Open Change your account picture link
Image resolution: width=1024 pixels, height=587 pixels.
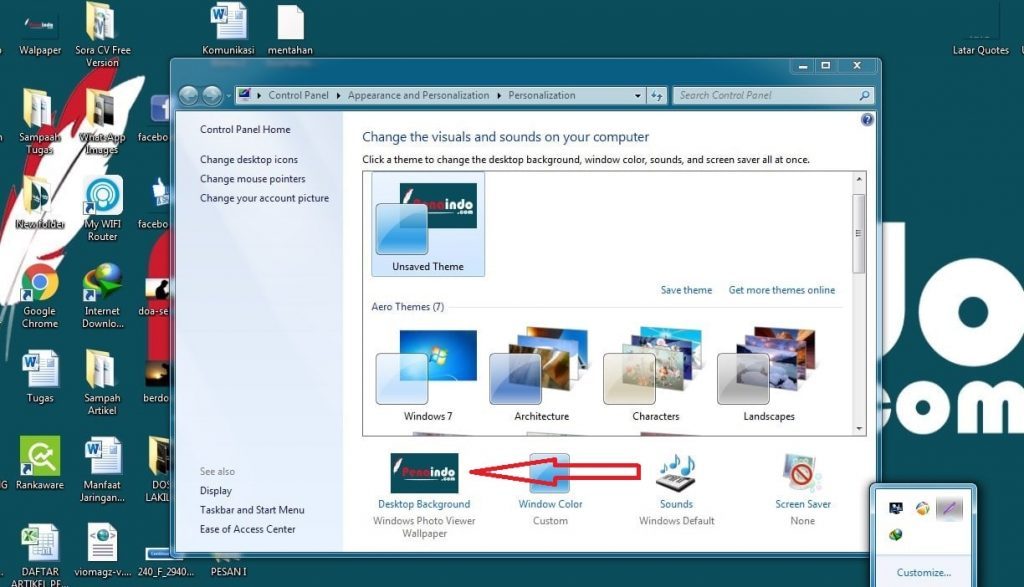pyautogui.click(x=264, y=198)
